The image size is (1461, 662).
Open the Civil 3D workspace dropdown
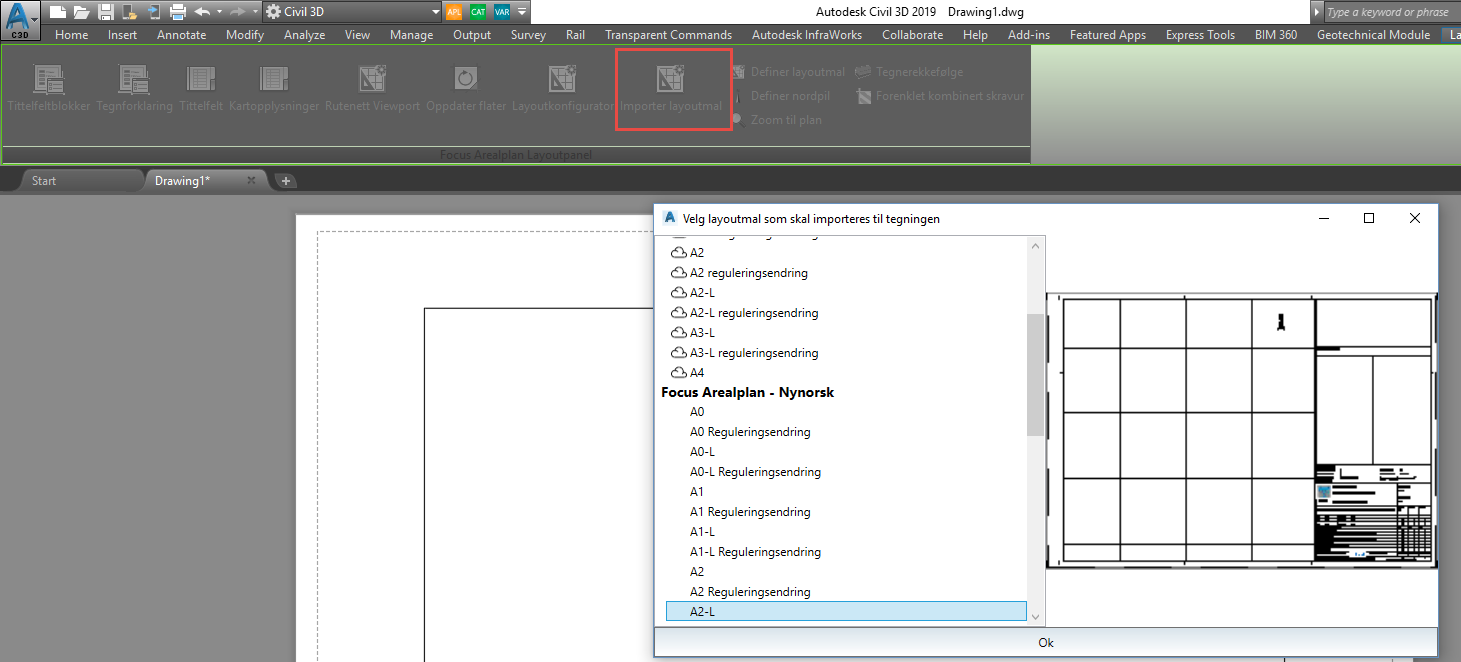[x=352, y=12]
